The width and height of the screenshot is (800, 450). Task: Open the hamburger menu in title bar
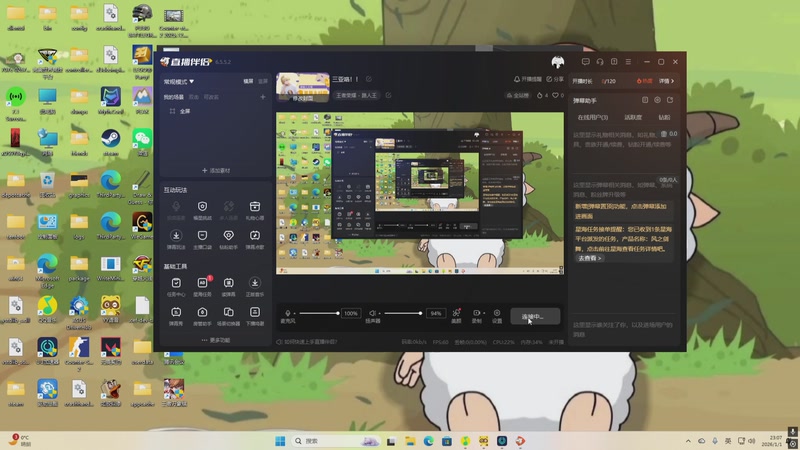pos(629,62)
